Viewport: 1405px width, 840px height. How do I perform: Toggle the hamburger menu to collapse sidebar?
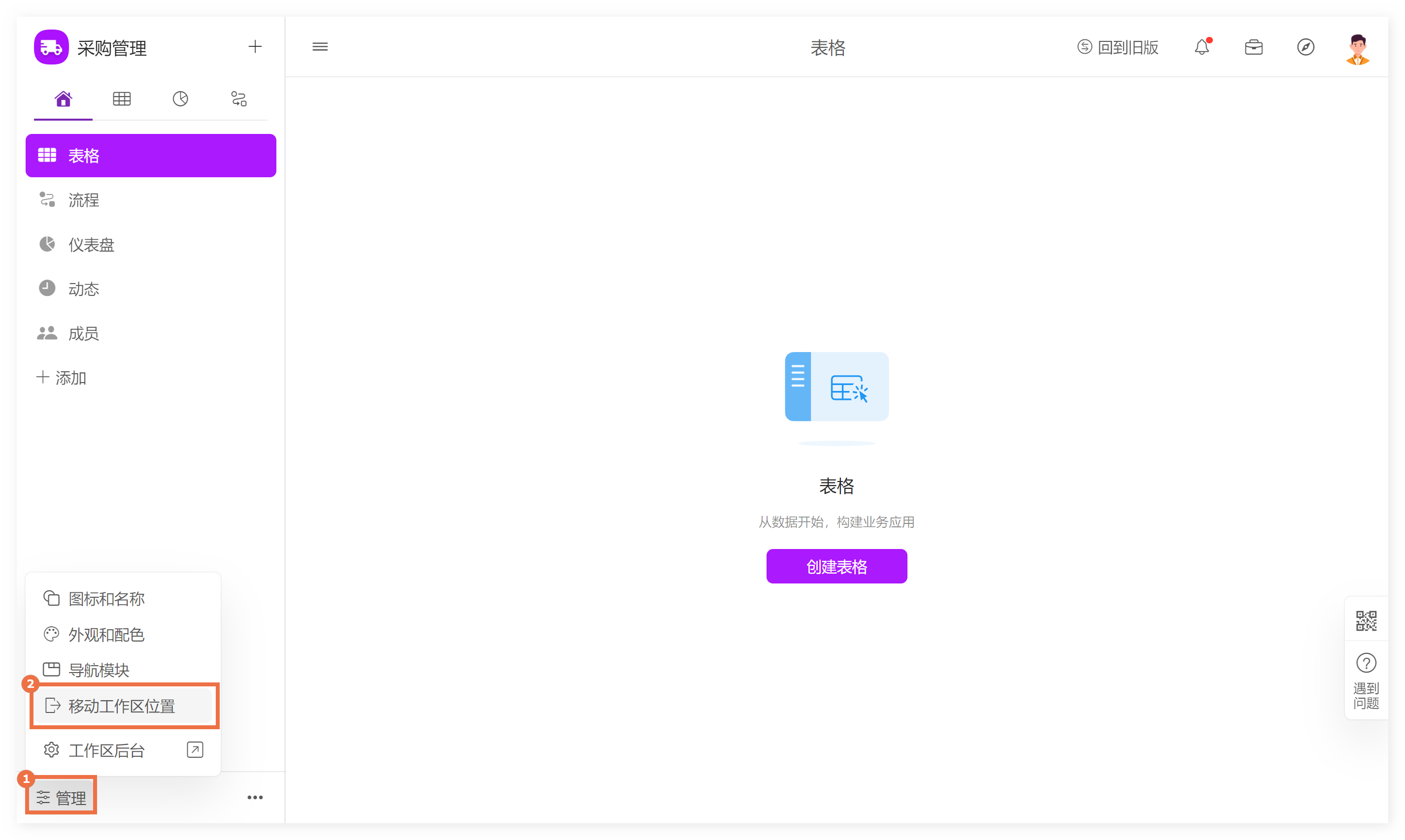[320, 47]
